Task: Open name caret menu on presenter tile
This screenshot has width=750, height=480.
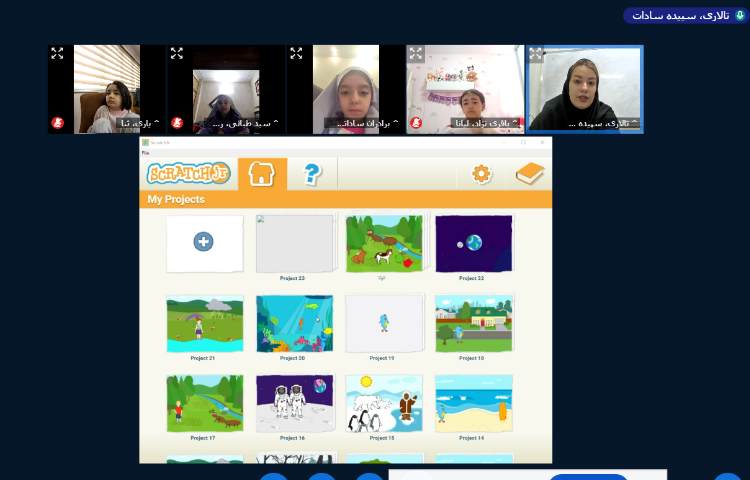Action: coord(635,123)
